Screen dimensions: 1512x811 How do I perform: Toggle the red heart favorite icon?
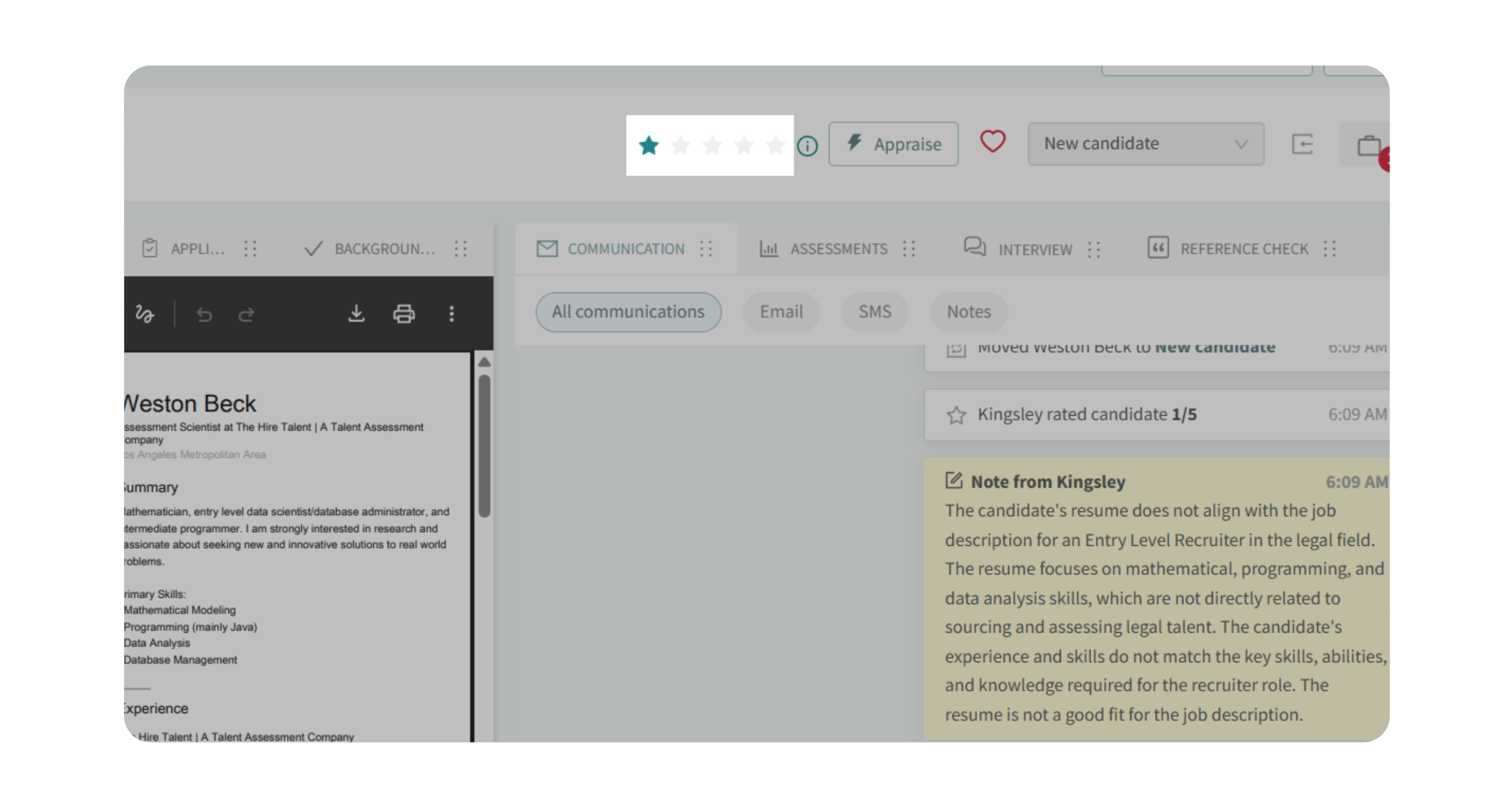click(x=992, y=142)
